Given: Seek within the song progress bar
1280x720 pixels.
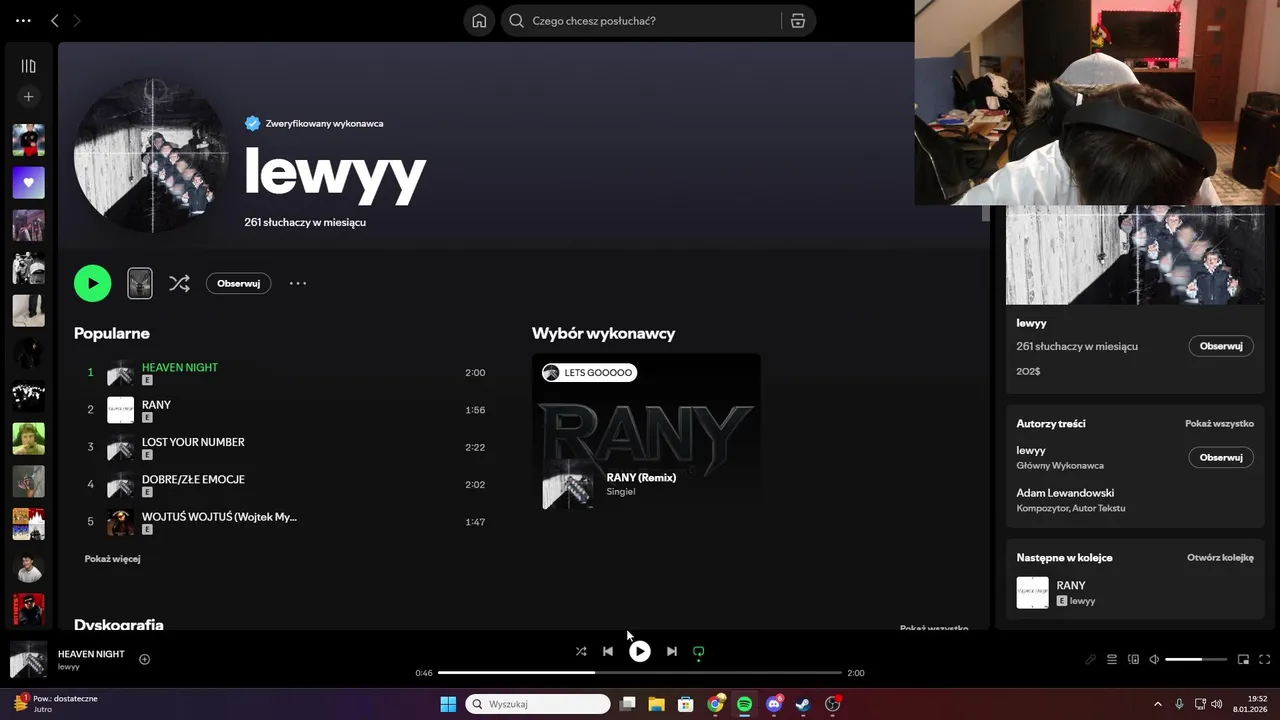Looking at the screenshot, I should pos(640,673).
